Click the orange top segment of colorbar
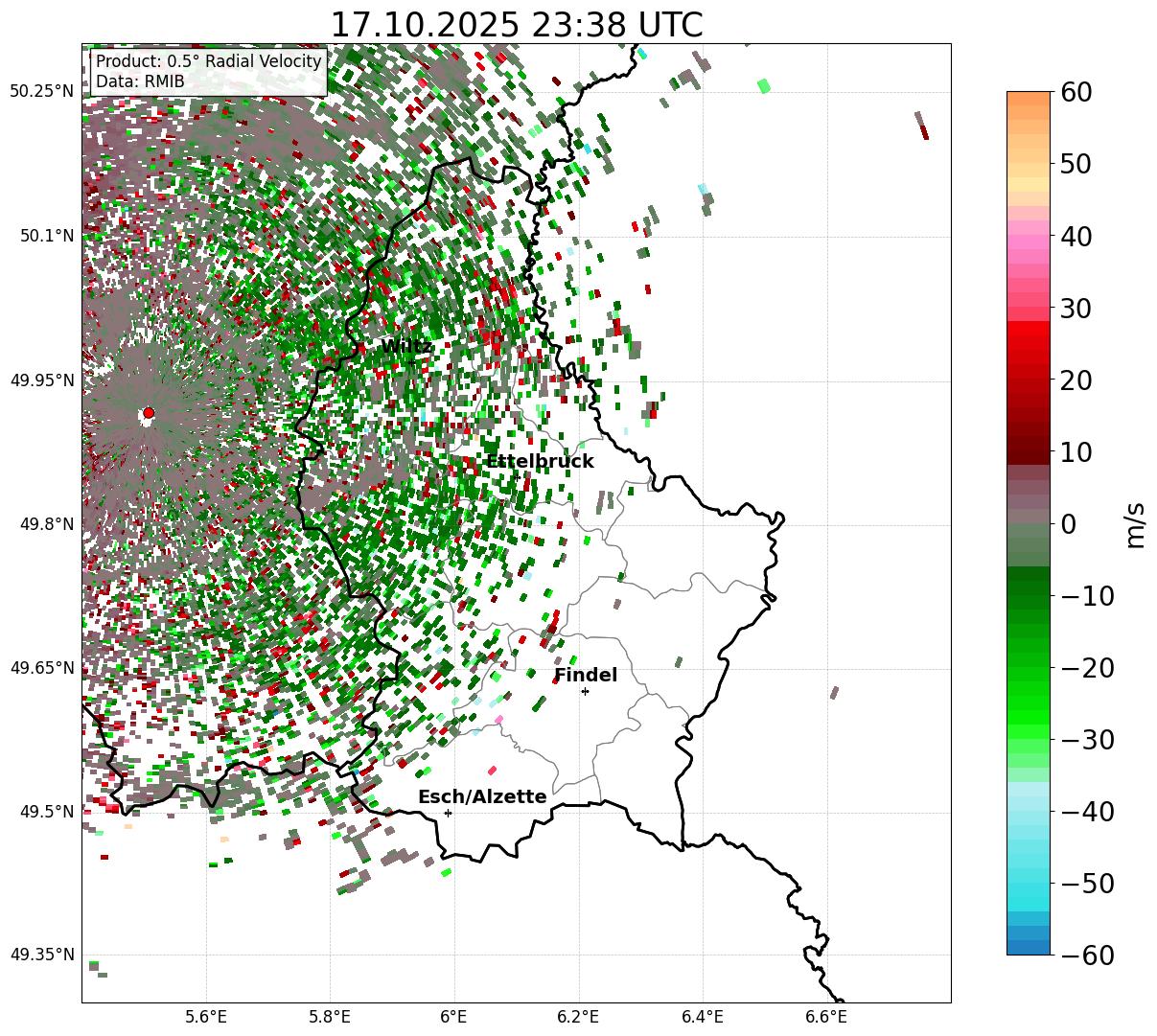 (x=1029, y=99)
